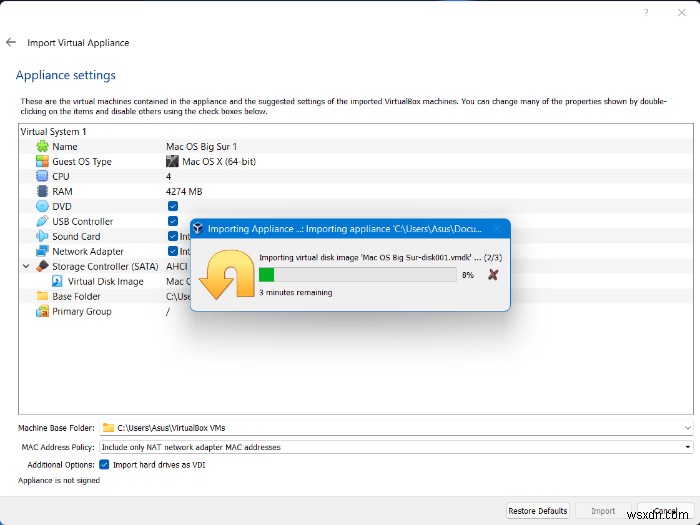Select the Primary Group '/' value

(168, 312)
